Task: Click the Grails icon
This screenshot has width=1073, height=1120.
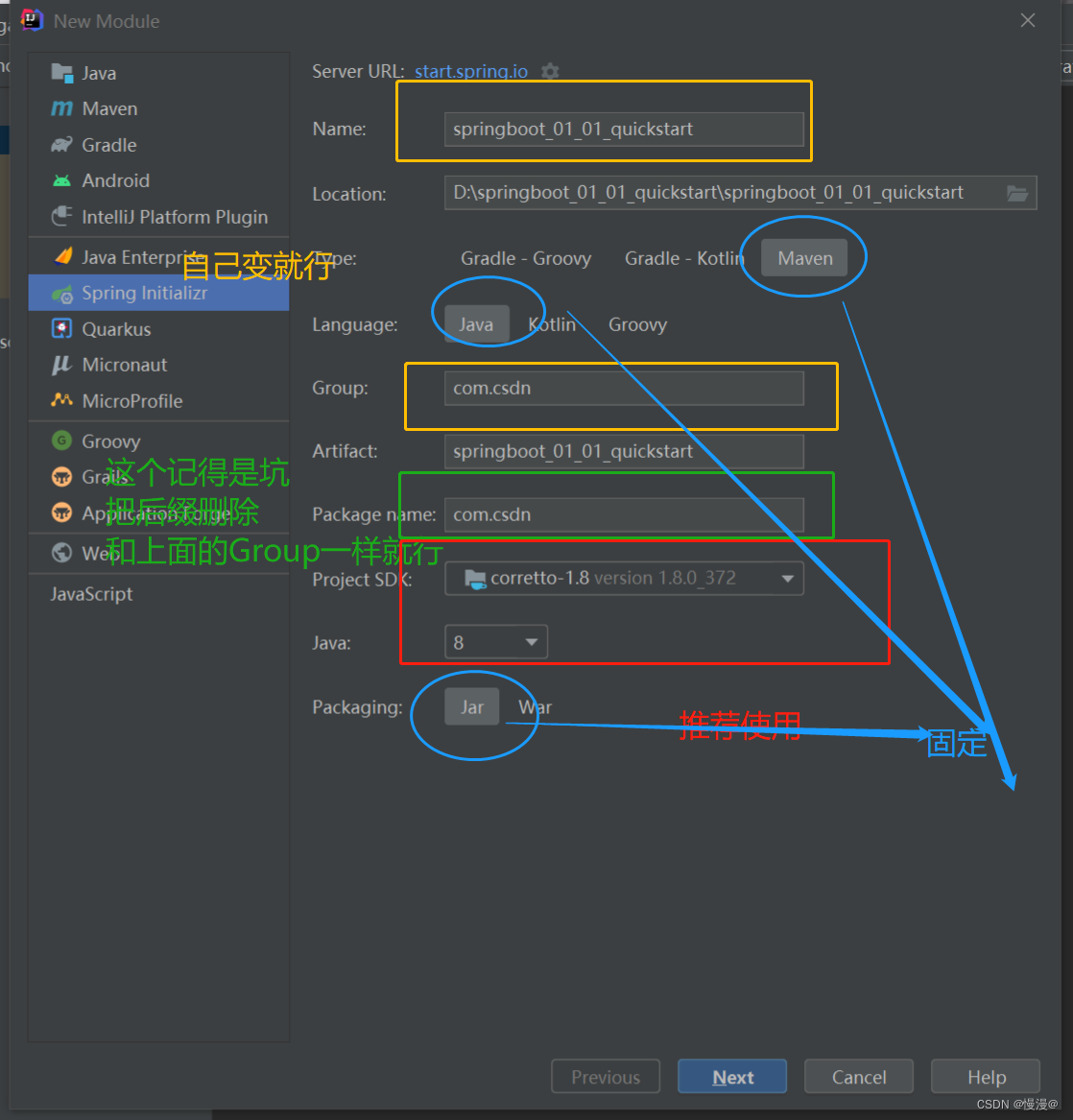Action: click(x=62, y=476)
